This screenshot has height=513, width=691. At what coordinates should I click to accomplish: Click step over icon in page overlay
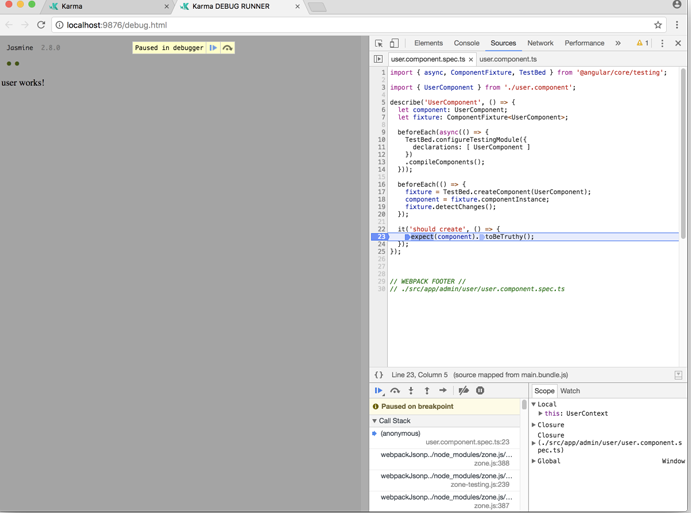click(x=227, y=48)
